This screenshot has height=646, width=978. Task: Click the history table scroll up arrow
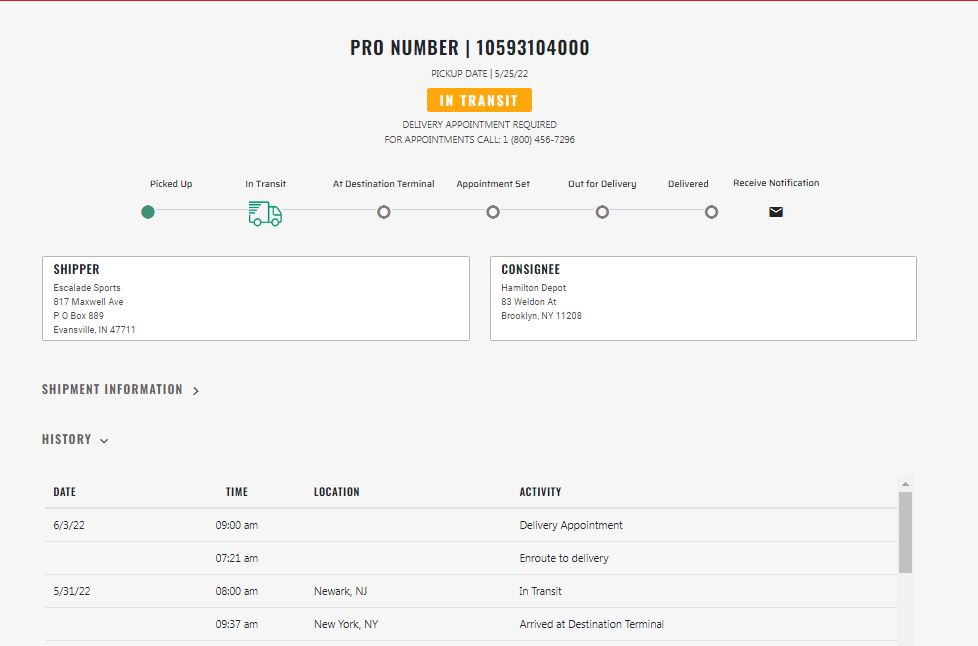coord(905,484)
